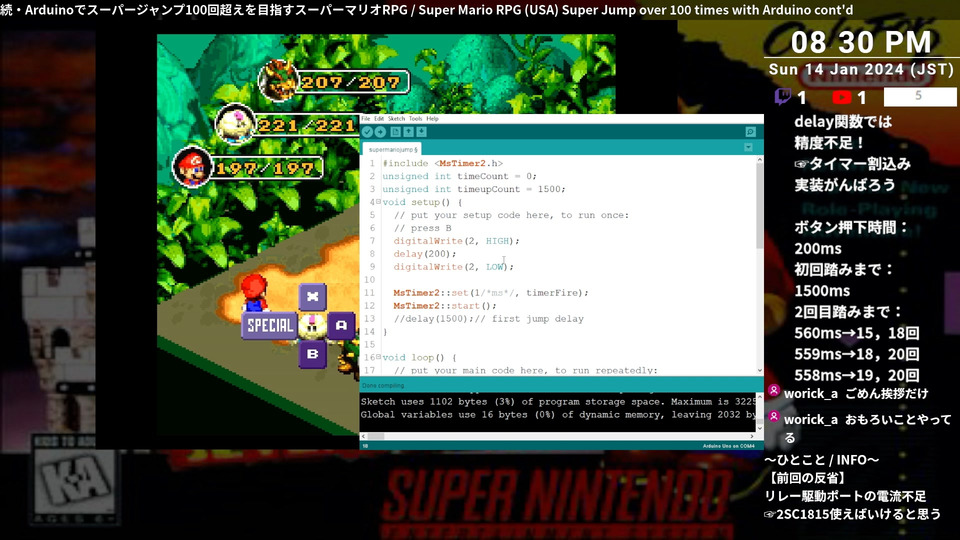Click Mallow's HP value 221/221
The image size is (960, 540).
coord(308,126)
